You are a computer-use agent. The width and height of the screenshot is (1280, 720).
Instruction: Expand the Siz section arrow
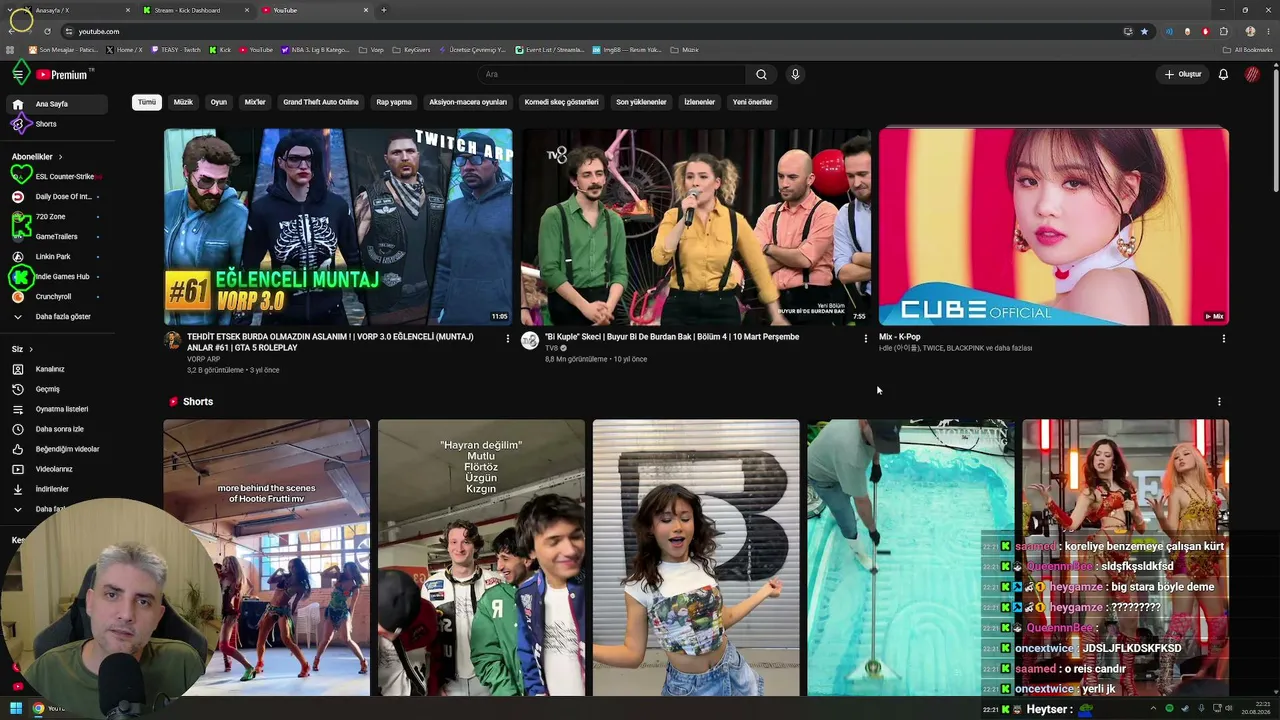point(31,349)
